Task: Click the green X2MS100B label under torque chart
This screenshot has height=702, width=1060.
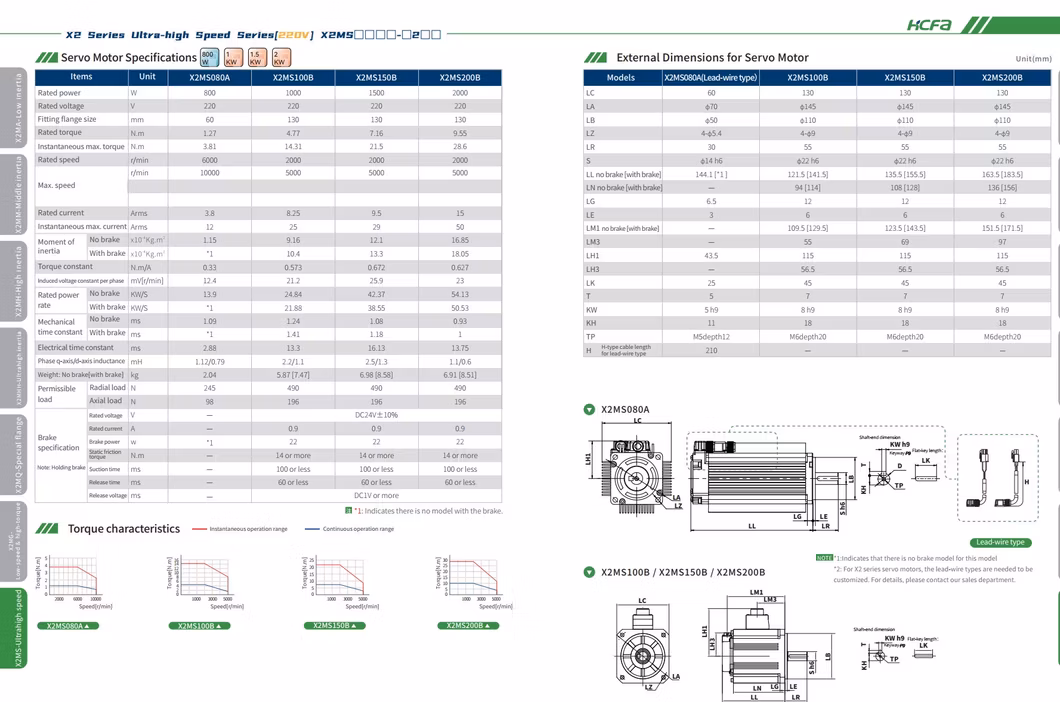Action: (x=199, y=626)
